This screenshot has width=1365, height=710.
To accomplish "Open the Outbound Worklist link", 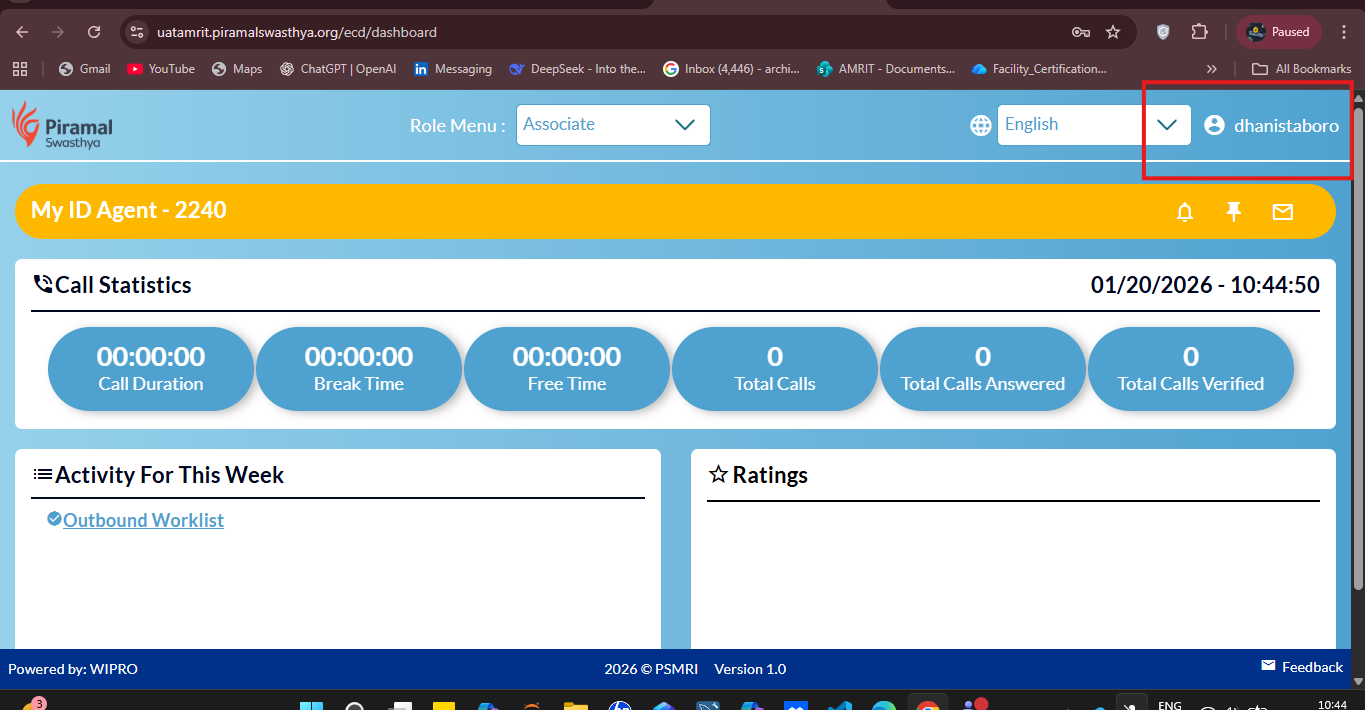I will tap(143, 520).
